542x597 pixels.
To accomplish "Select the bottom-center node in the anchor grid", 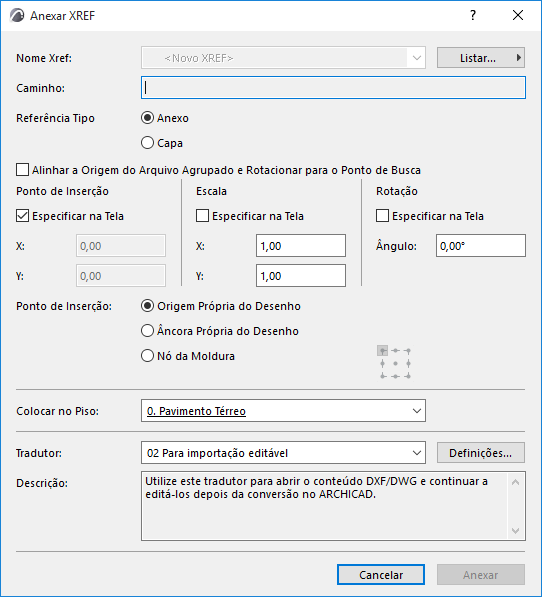I will 395,376.
